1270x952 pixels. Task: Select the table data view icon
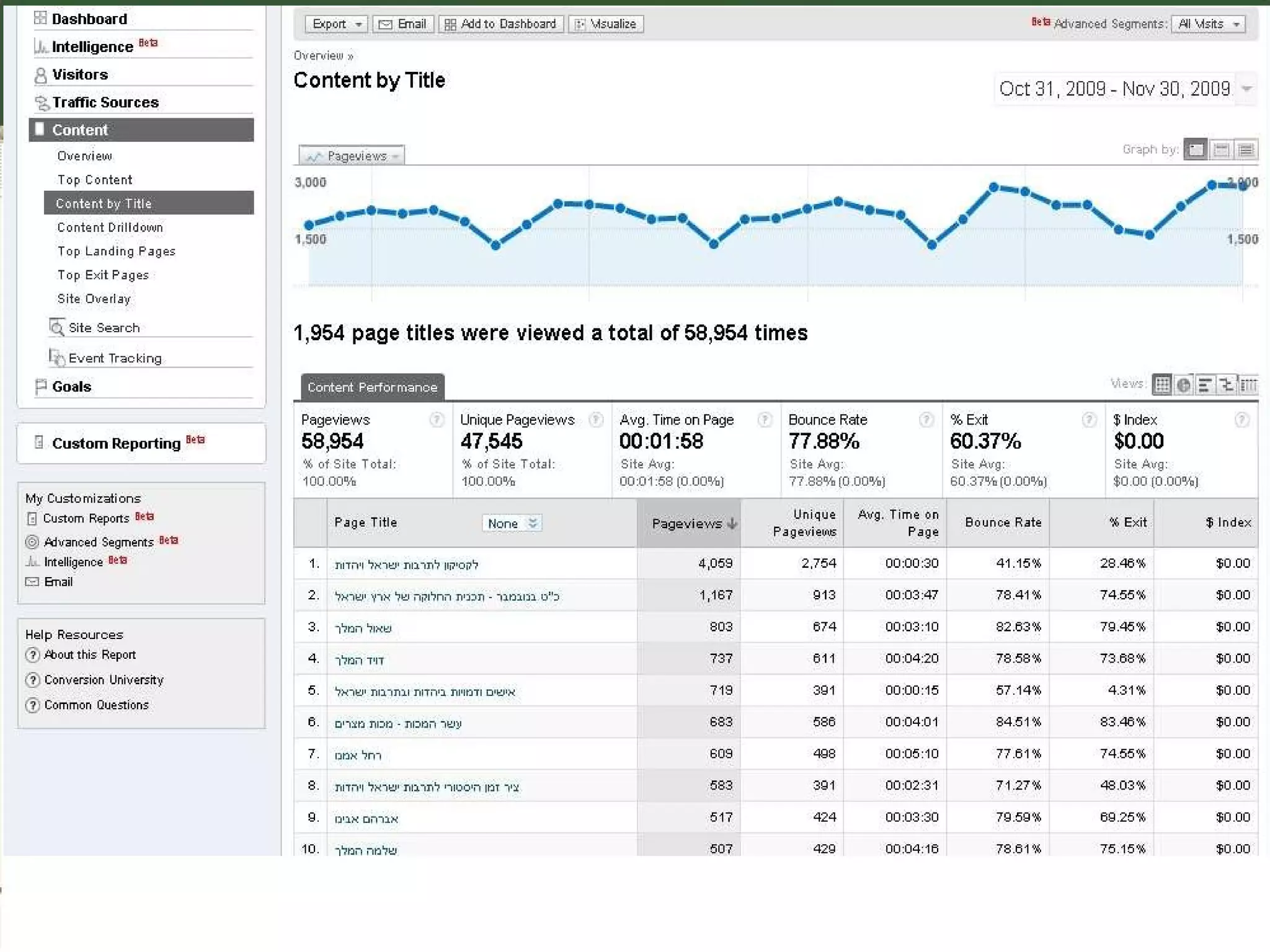(x=1162, y=385)
